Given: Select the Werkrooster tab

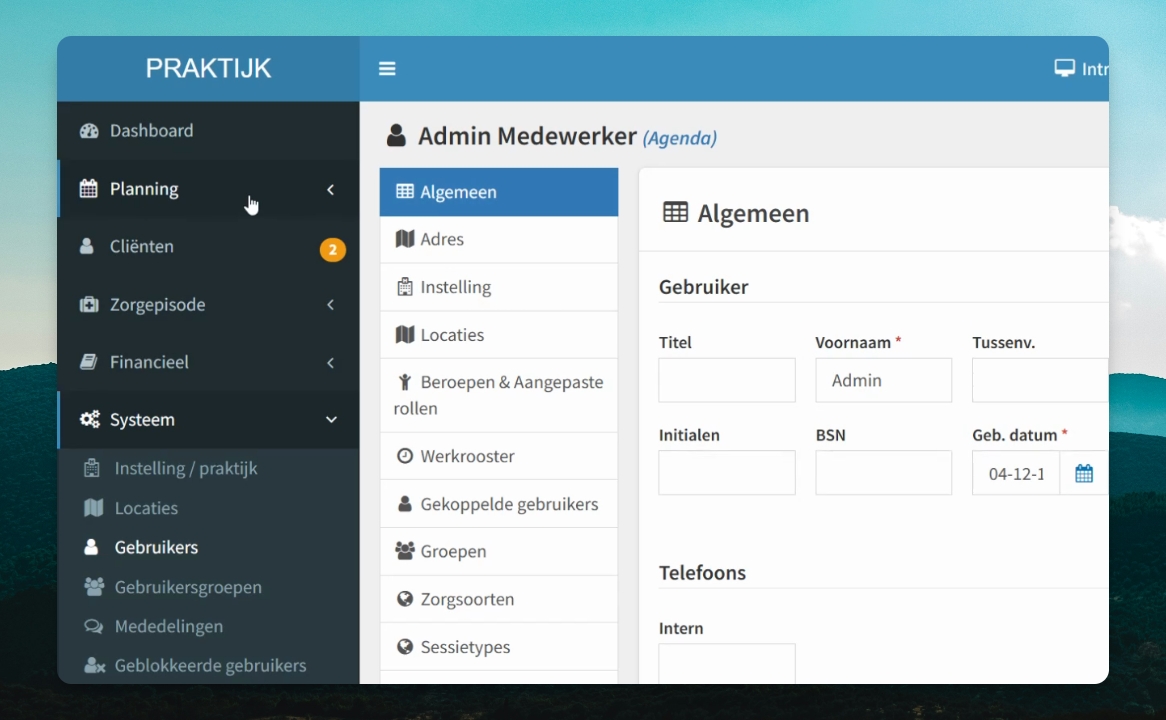Looking at the screenshot, I should (x=498, y=456).
